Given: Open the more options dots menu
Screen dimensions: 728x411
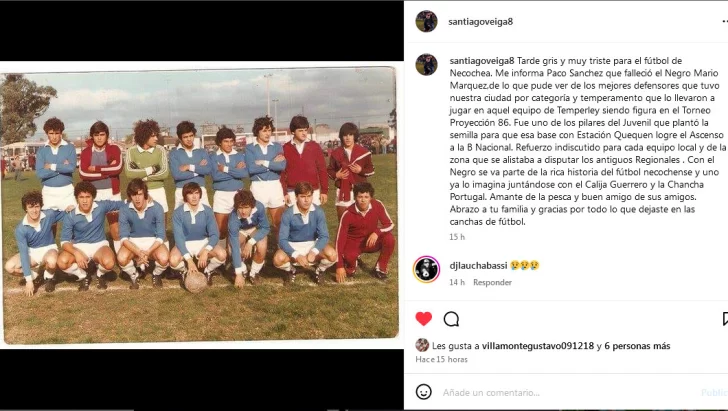Looking at the screenshot, I should (725, 21).
